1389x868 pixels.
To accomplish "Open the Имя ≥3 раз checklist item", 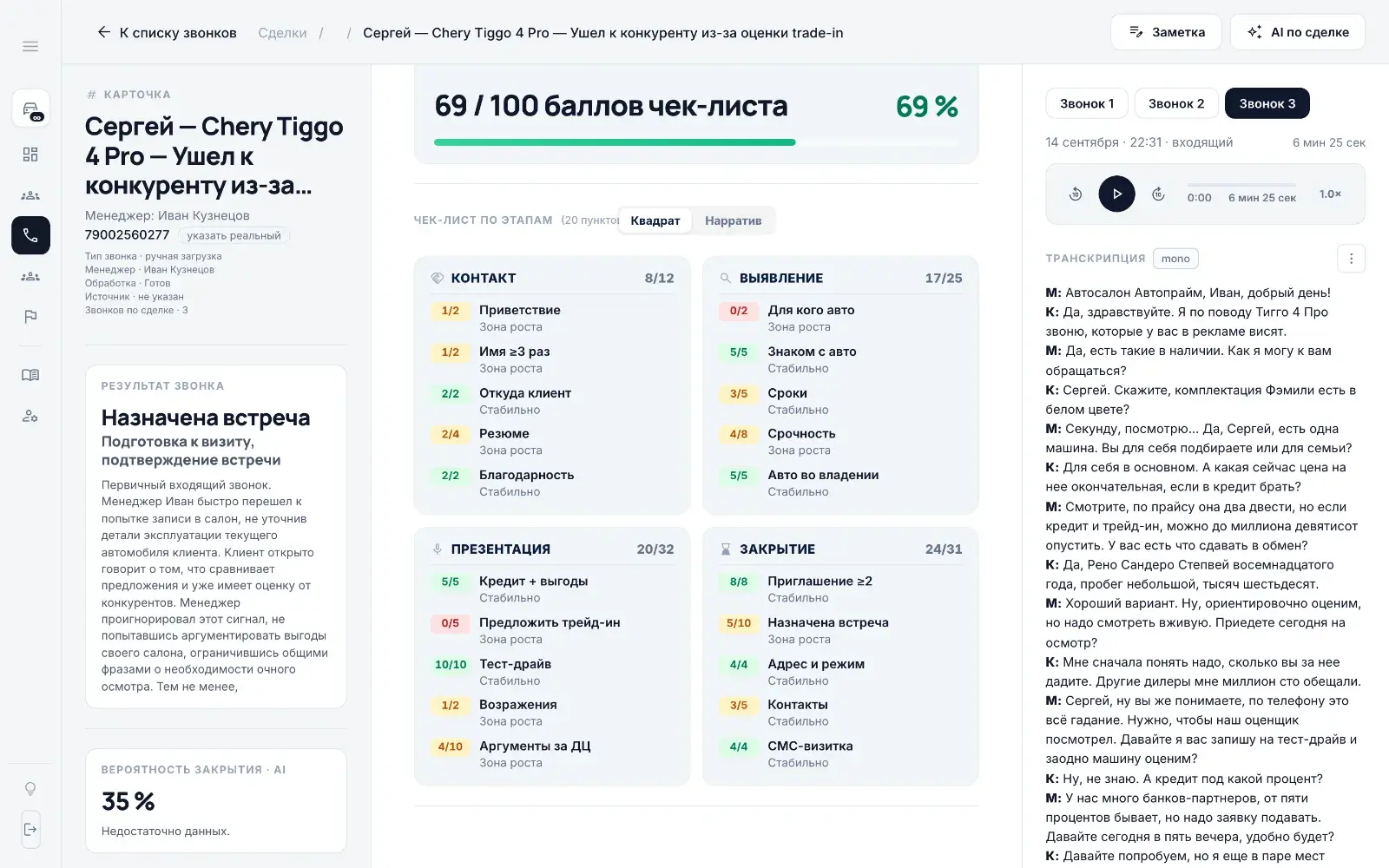I will (552, 359).
